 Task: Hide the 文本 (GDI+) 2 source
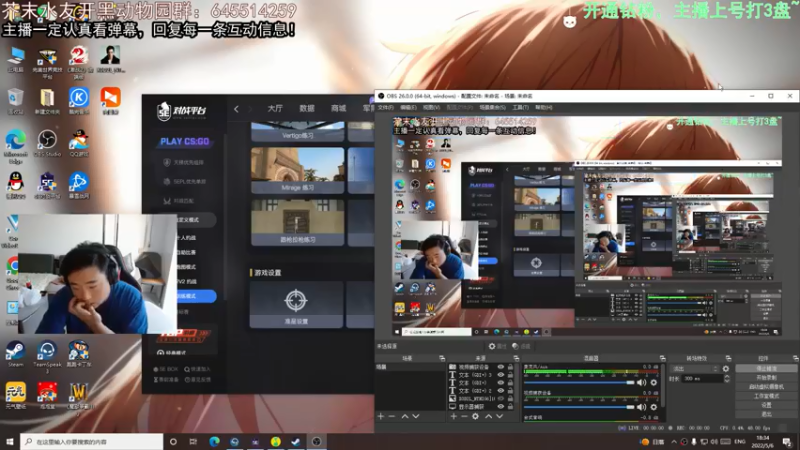pyautogui.click(x=501, y=391)
